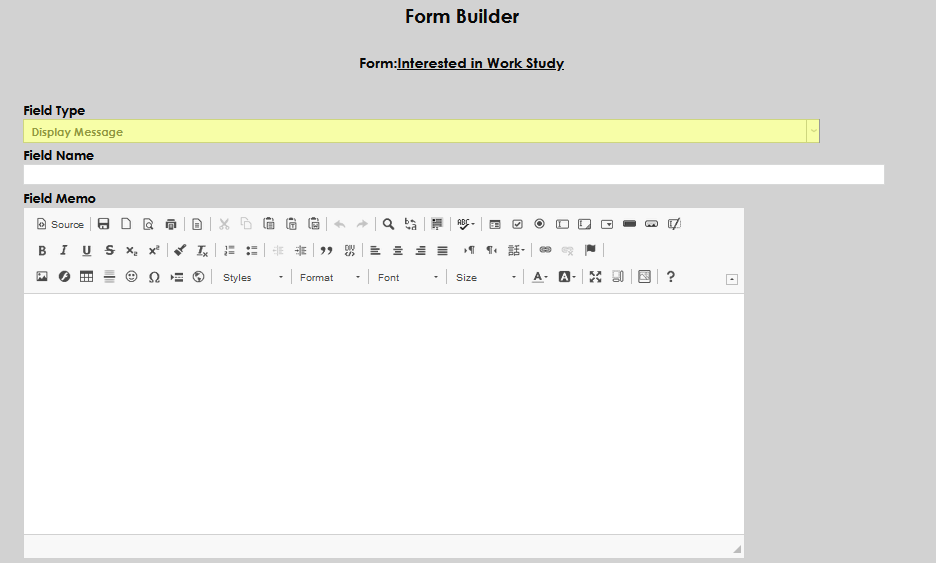Image resolution: width=936 pixels, height=563 pixels.
Task: Set text direction left to right
Action: [x=469, y=250]
